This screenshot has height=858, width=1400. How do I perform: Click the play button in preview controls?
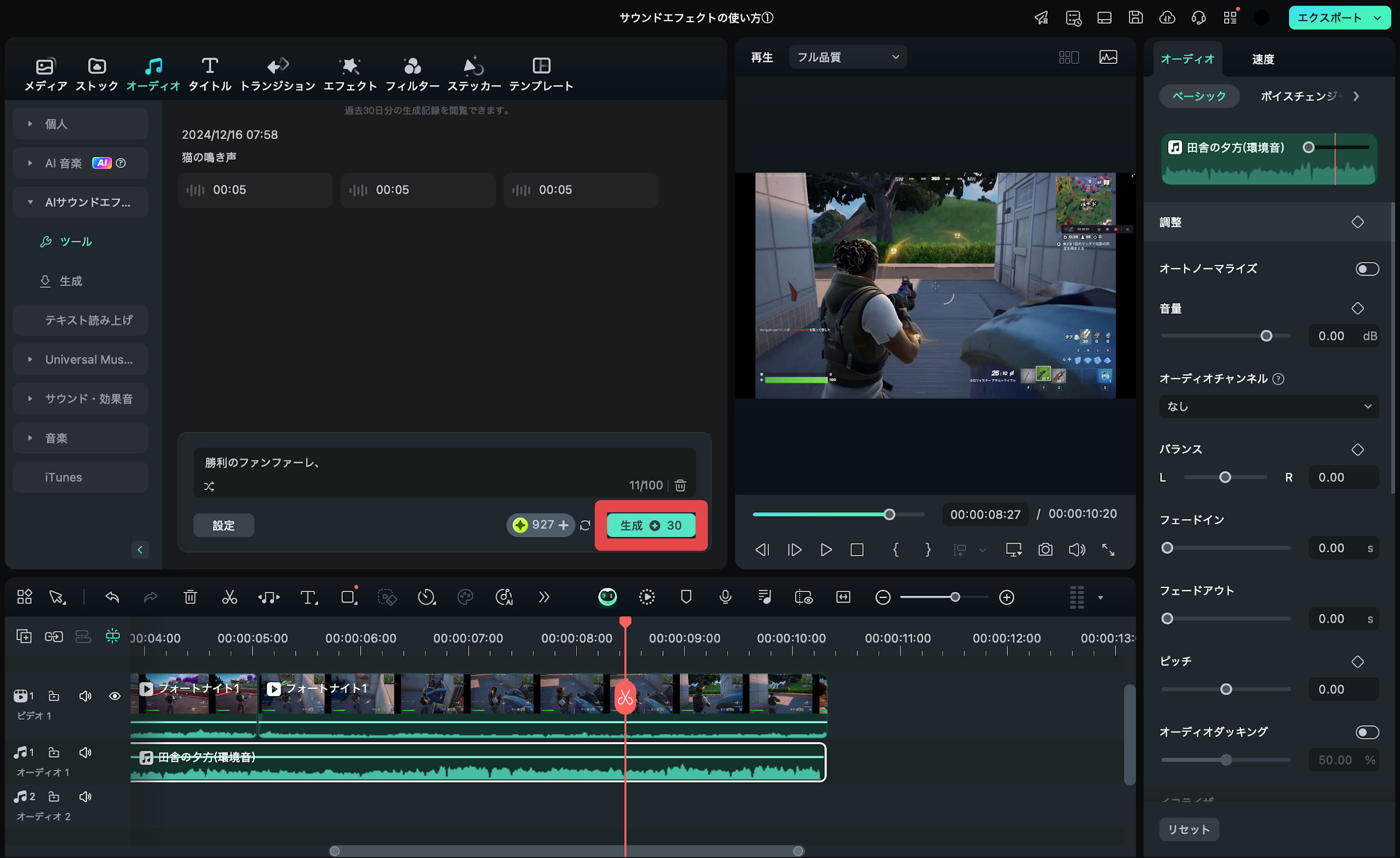pos(825,549)
